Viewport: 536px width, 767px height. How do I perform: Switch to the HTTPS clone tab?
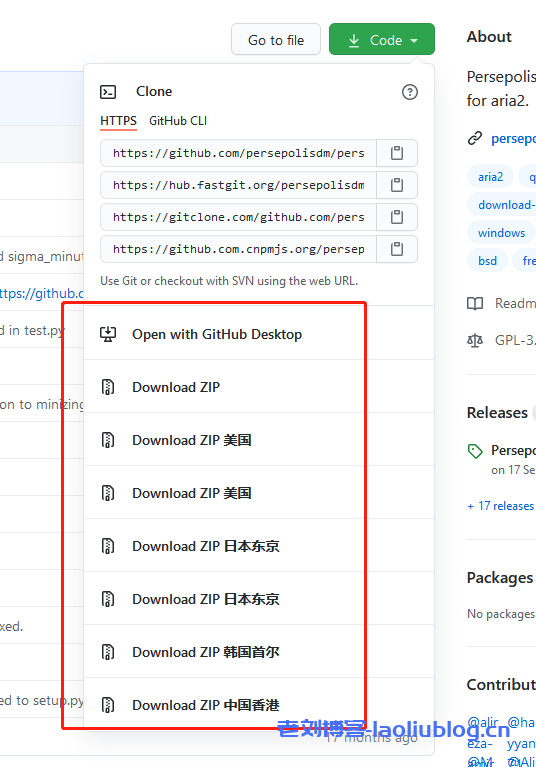[x=118, y=121]
